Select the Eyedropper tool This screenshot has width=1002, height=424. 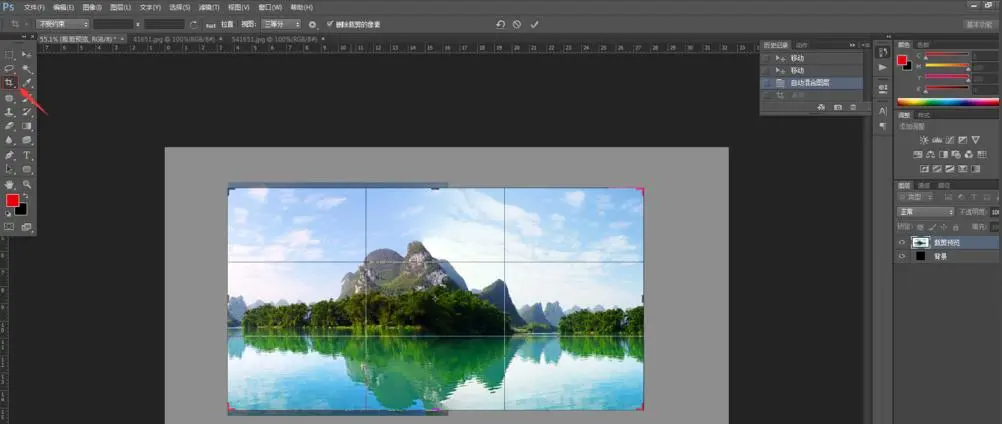(27, 83)
